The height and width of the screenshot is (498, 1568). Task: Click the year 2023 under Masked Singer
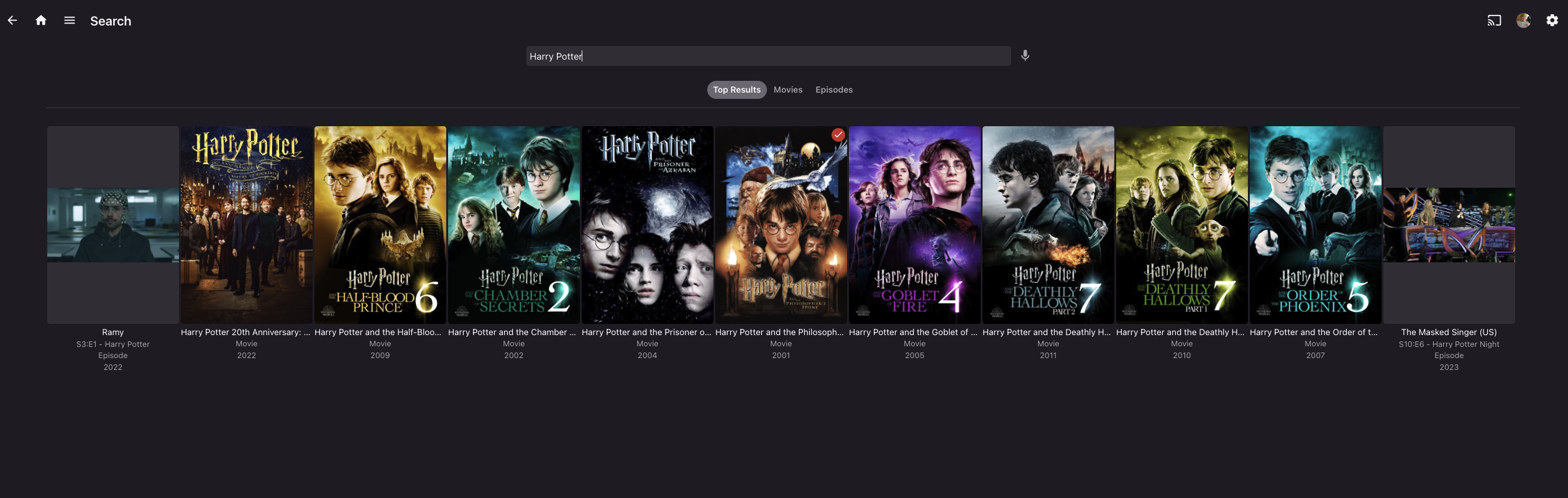(x=1449, y=367)
